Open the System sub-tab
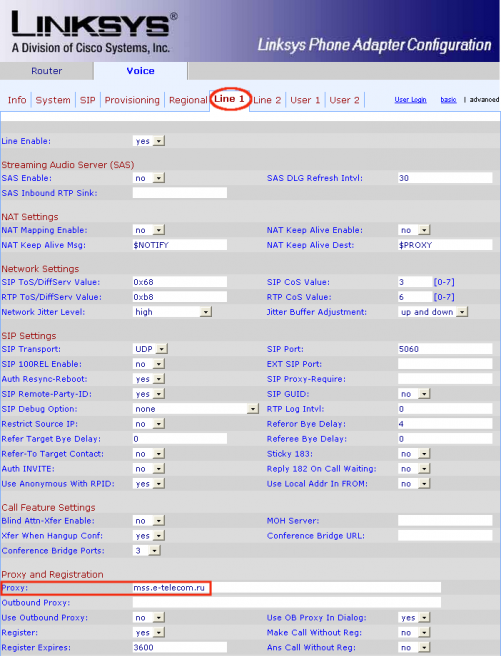 (x=53, y=100)
